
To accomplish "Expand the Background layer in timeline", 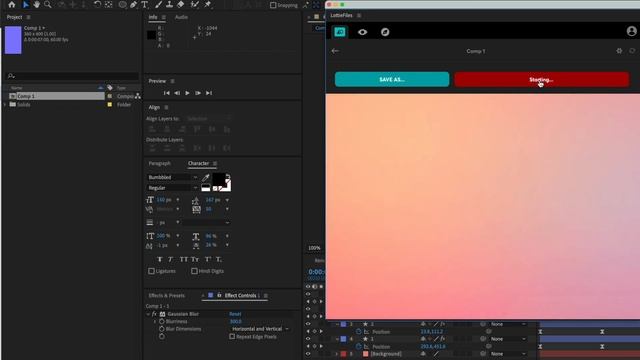I will tap(337, 354).
